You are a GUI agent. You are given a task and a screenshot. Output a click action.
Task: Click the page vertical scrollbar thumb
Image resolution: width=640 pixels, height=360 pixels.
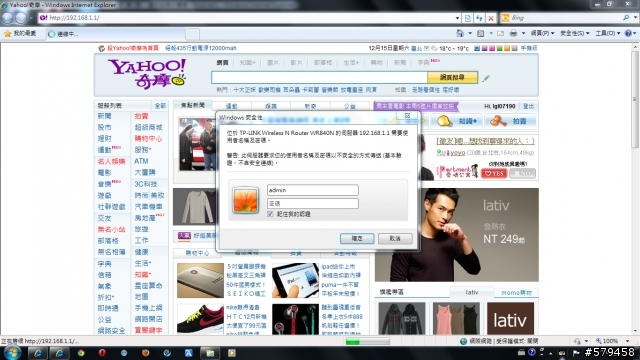634,99
